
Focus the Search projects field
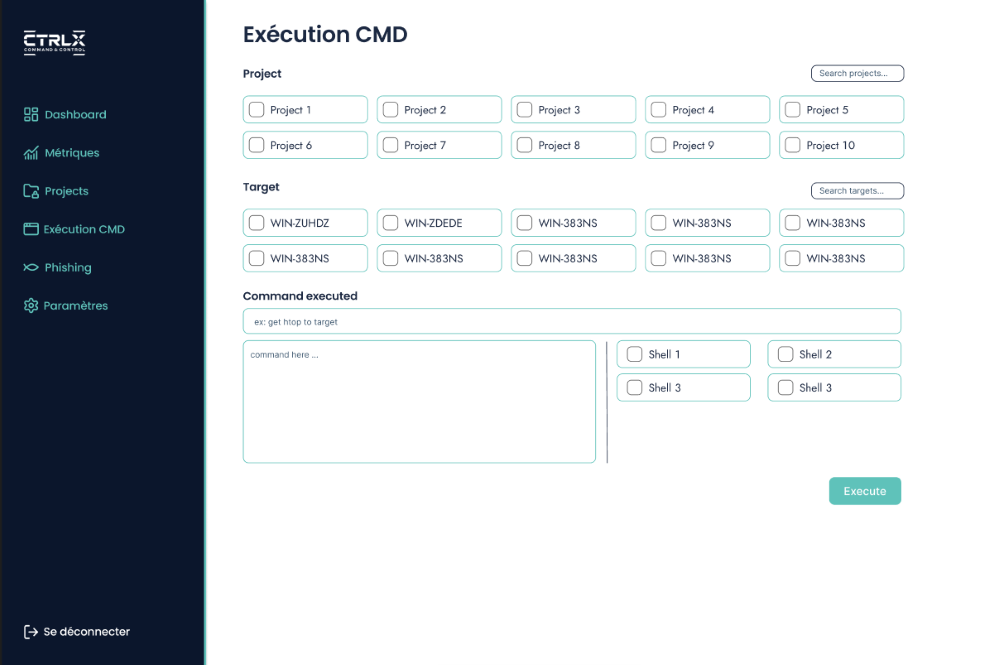tap(857, 74)
